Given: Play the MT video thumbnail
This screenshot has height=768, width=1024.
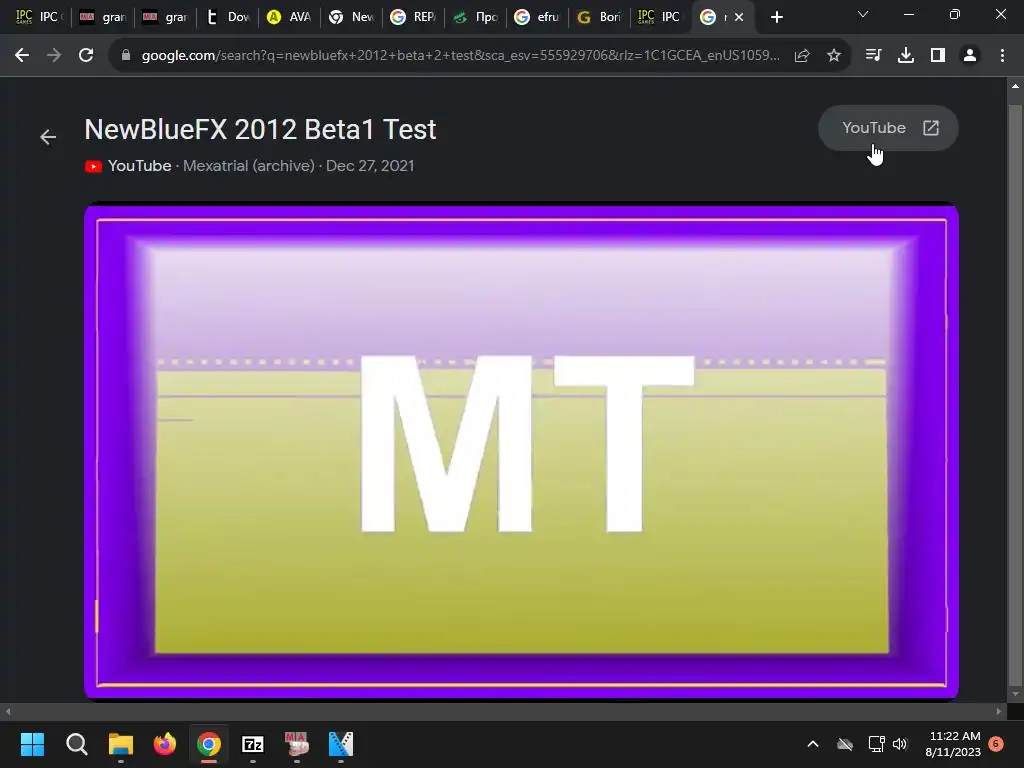Looking at the screenshot, I should click(x=521, y=451).
